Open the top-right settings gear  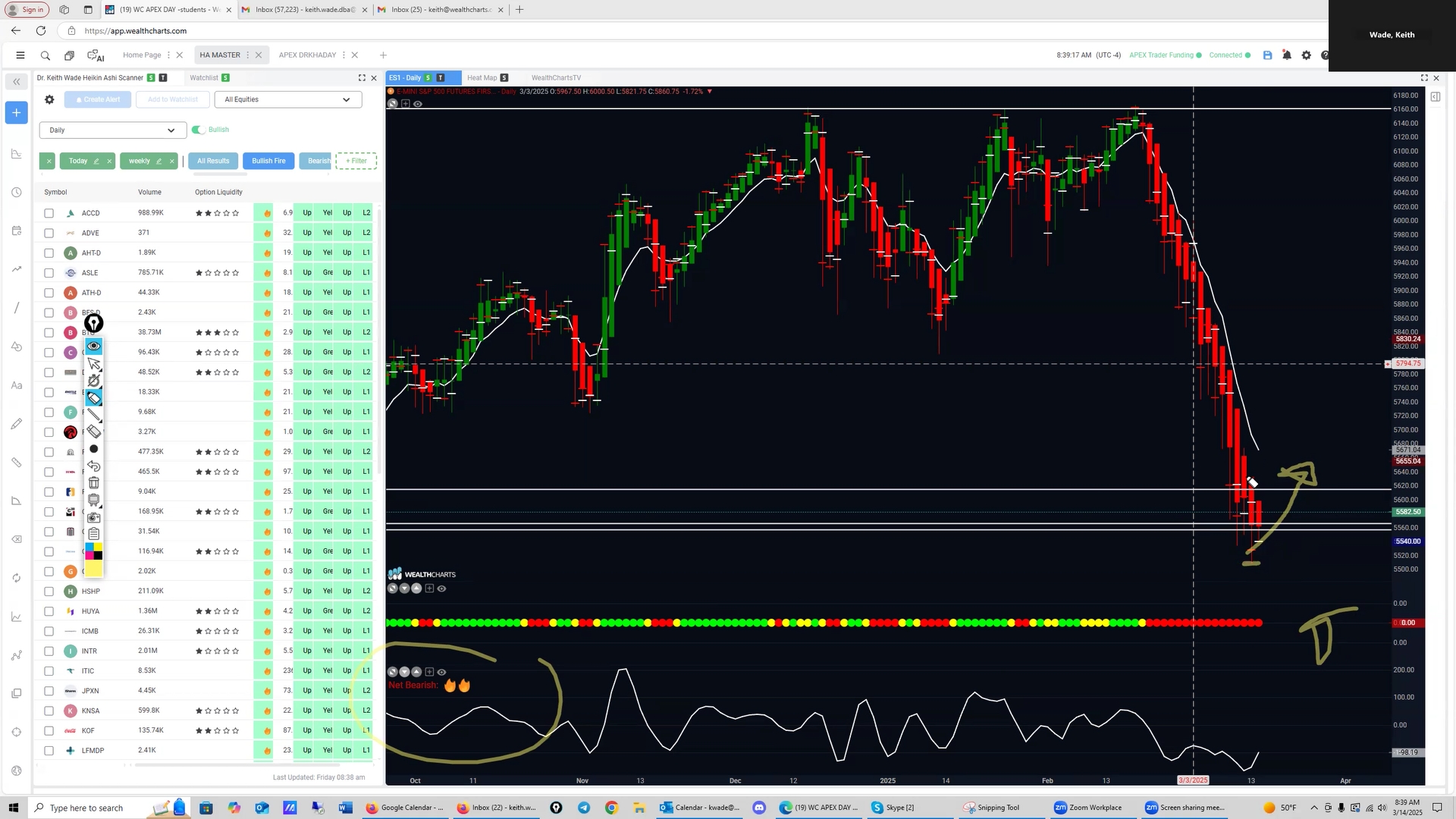point(1306,55)
